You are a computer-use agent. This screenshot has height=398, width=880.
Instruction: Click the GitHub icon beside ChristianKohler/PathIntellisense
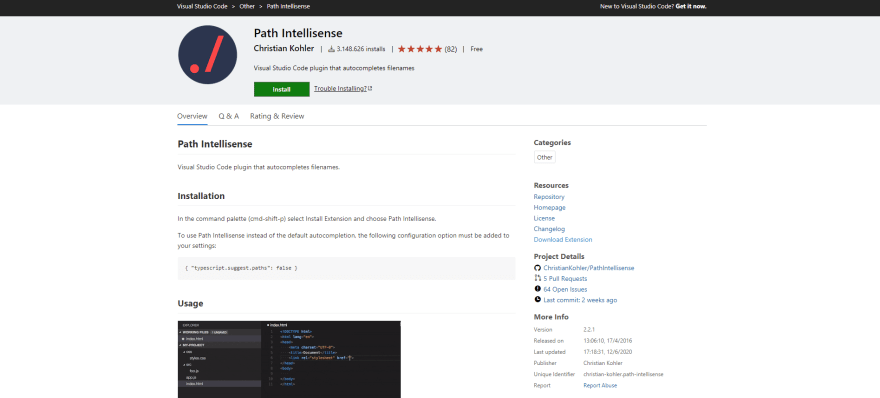(538, 268)
